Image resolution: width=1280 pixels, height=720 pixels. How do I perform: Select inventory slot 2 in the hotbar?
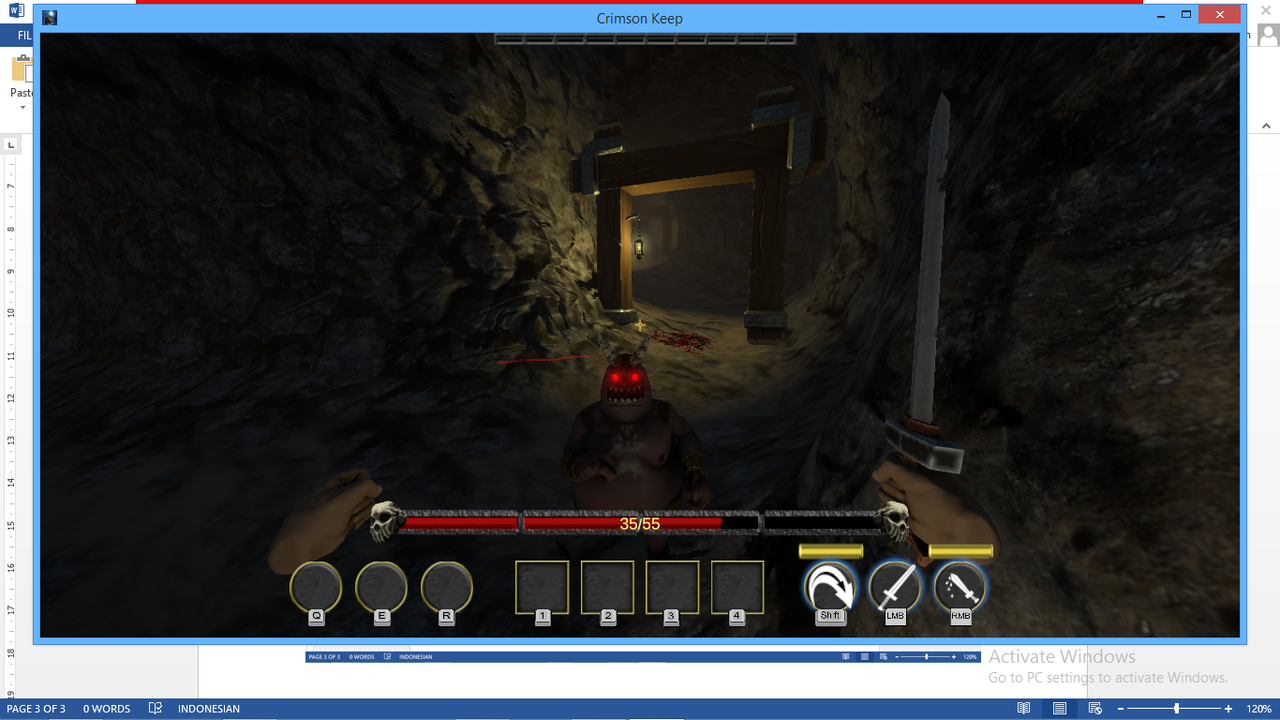(x=608, y=587)
